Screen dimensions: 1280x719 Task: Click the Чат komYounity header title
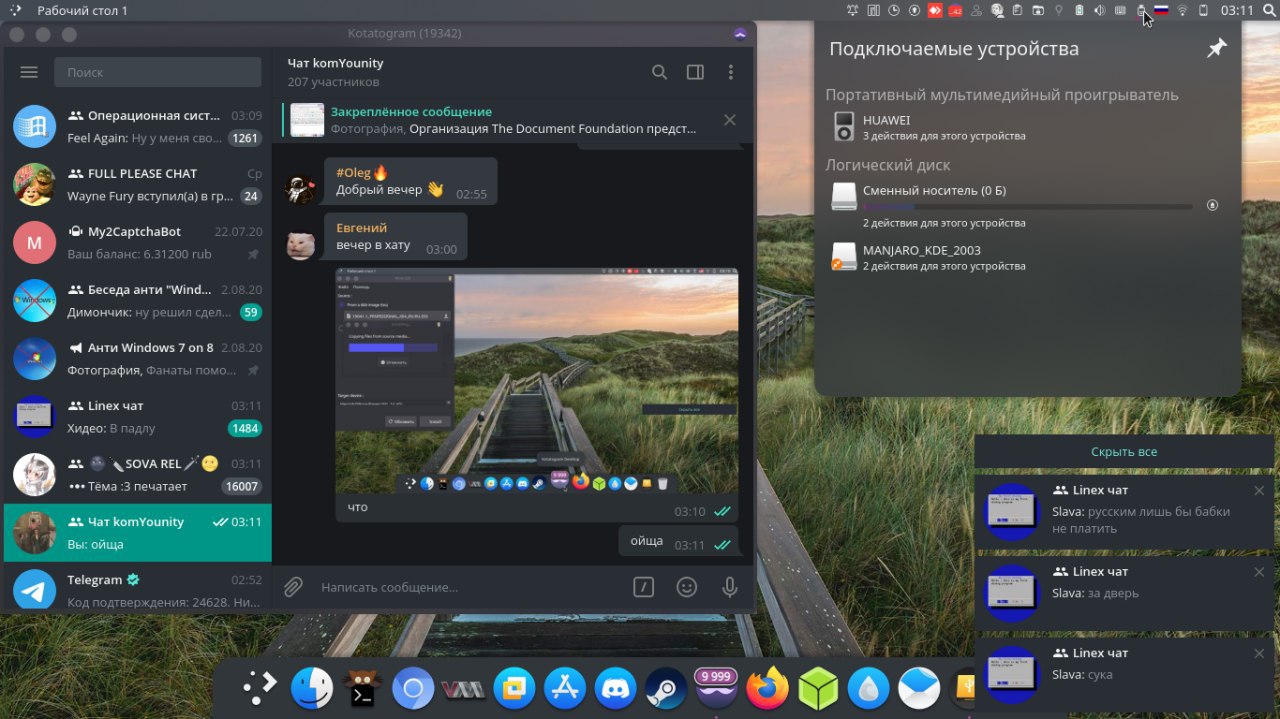coord(335,63)
